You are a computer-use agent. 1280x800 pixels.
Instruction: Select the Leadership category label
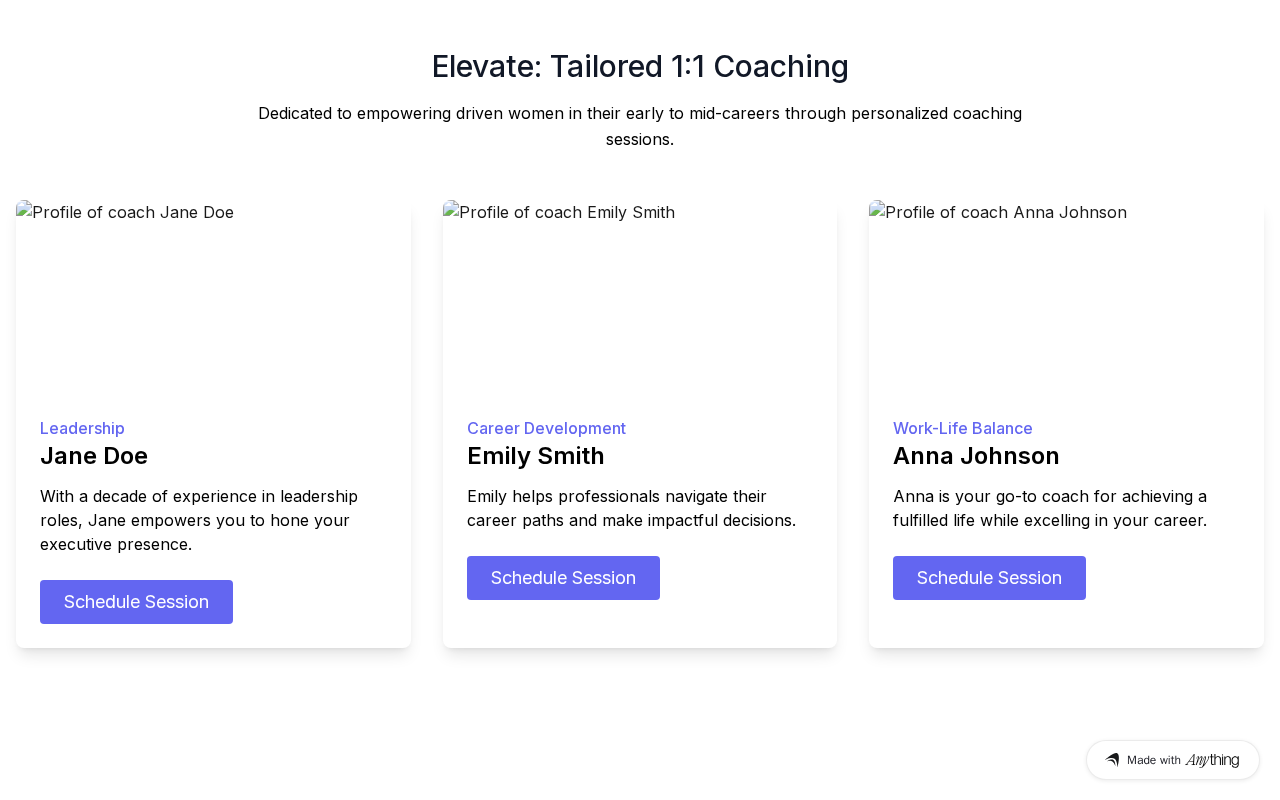point(82,428)
